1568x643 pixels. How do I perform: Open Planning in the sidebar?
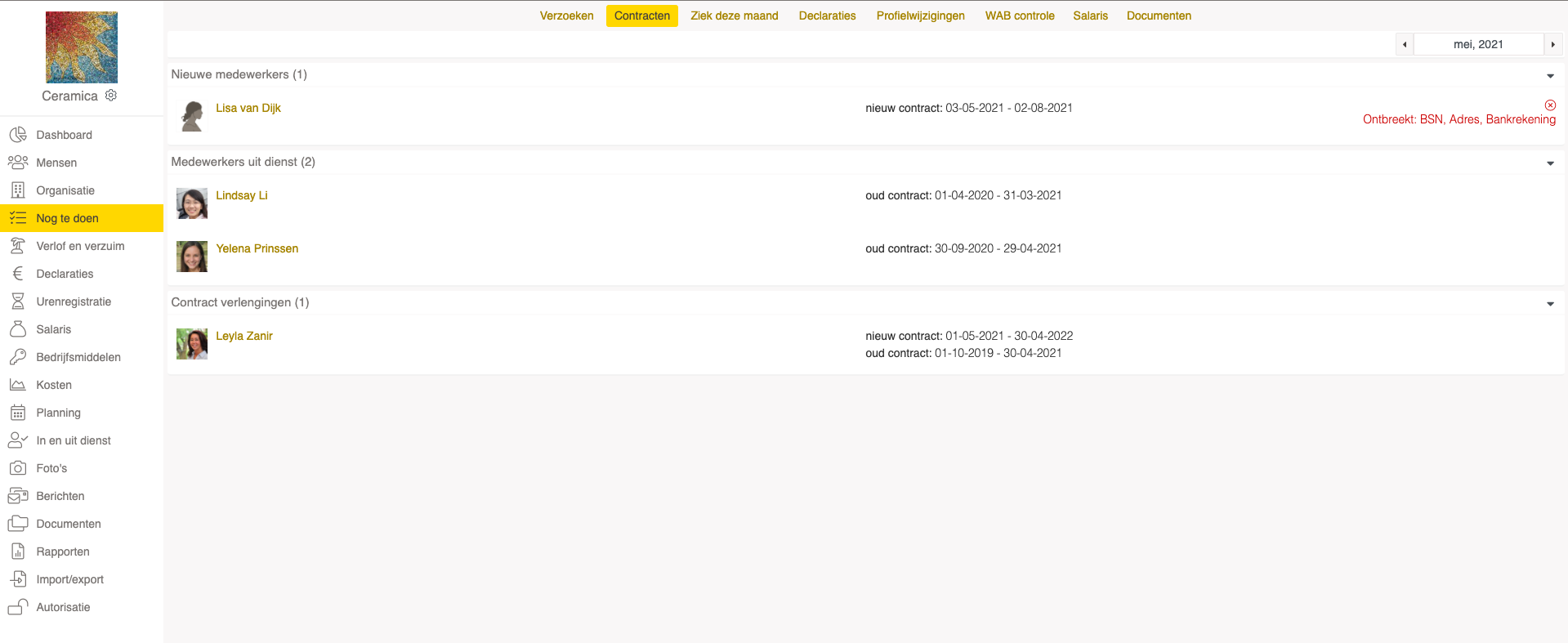[x=82, y=413]
